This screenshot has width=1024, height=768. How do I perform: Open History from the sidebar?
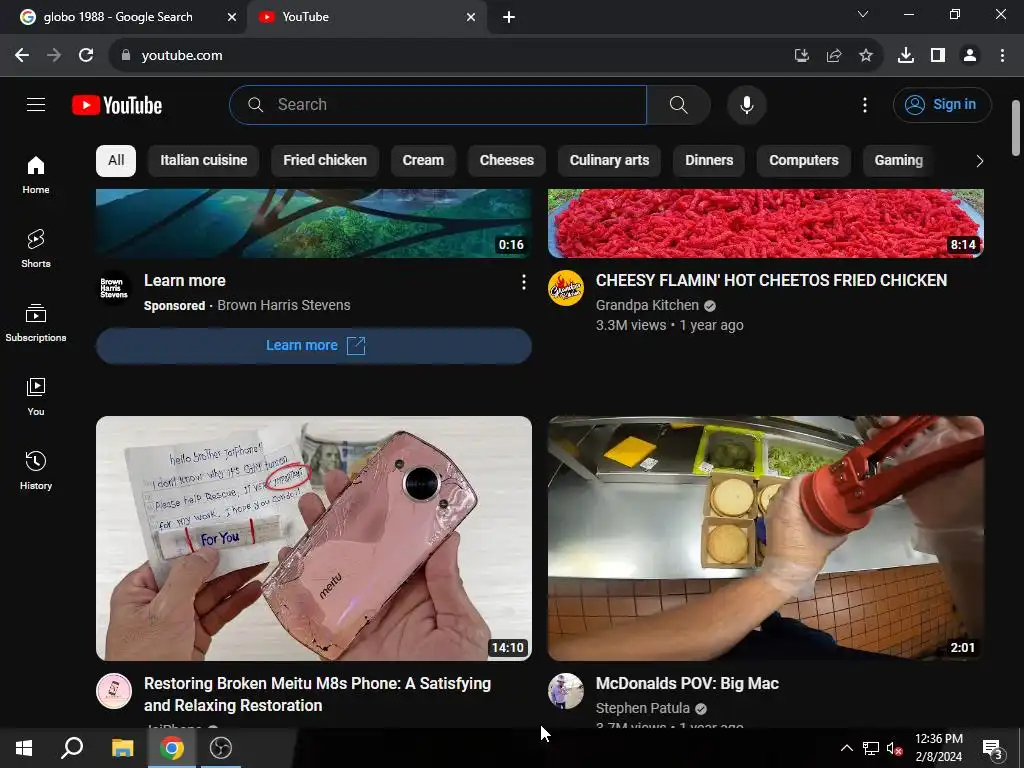[x=36, y=470]
